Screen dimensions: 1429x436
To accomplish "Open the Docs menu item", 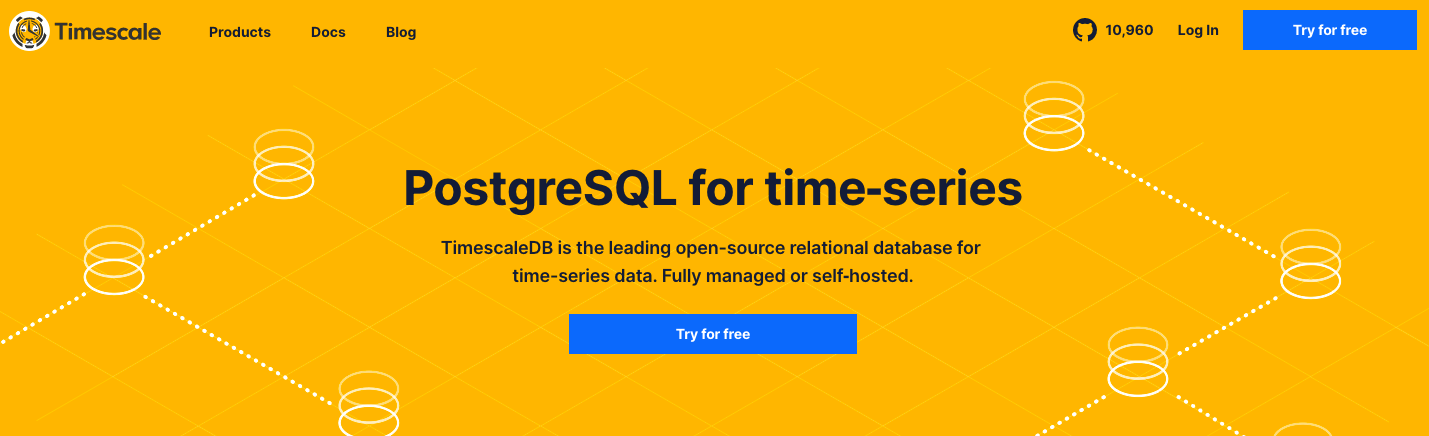I will tap(328, 32).
